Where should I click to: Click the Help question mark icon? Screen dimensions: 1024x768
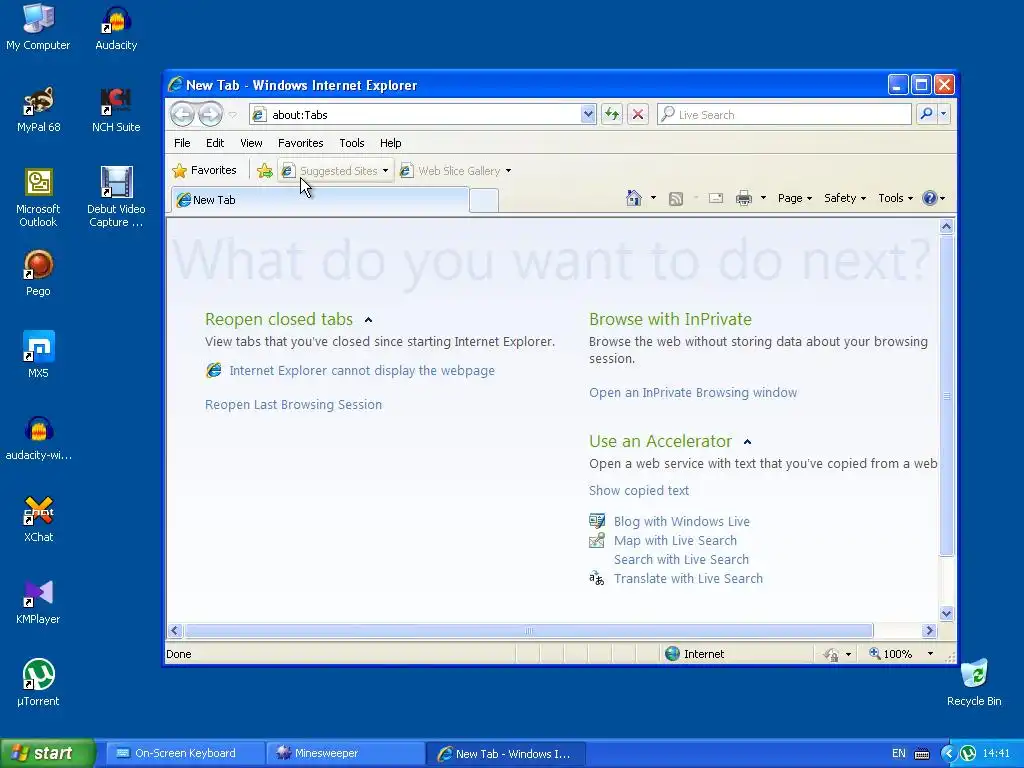(929, 198)
